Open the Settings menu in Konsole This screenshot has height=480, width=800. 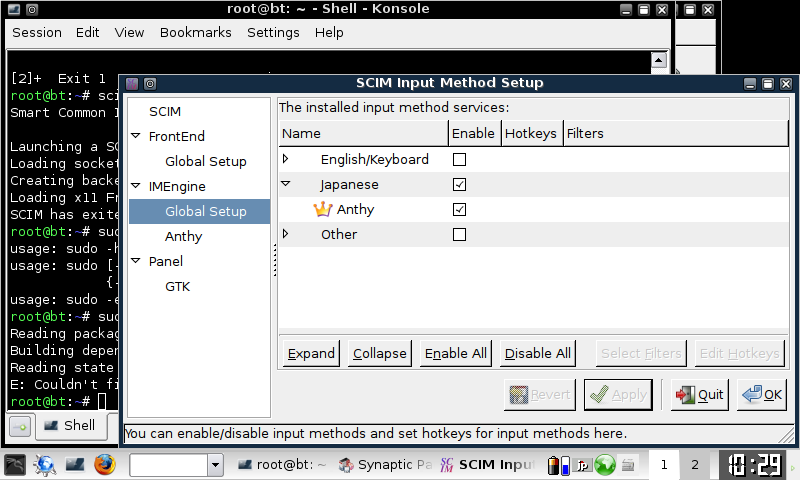(x=273, y=32)
